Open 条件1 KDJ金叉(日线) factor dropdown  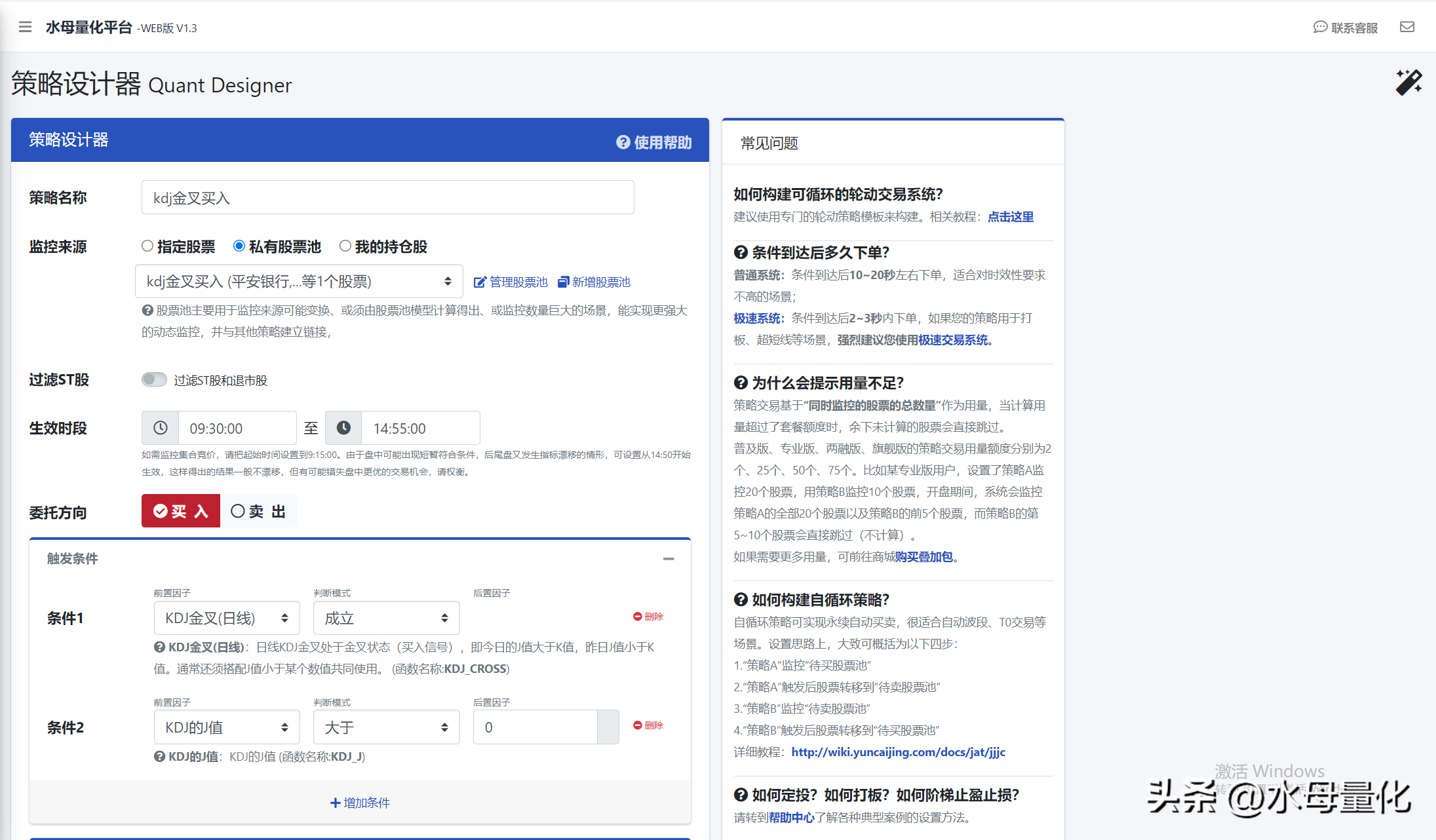pyautogui.click(x=227, y=618)
